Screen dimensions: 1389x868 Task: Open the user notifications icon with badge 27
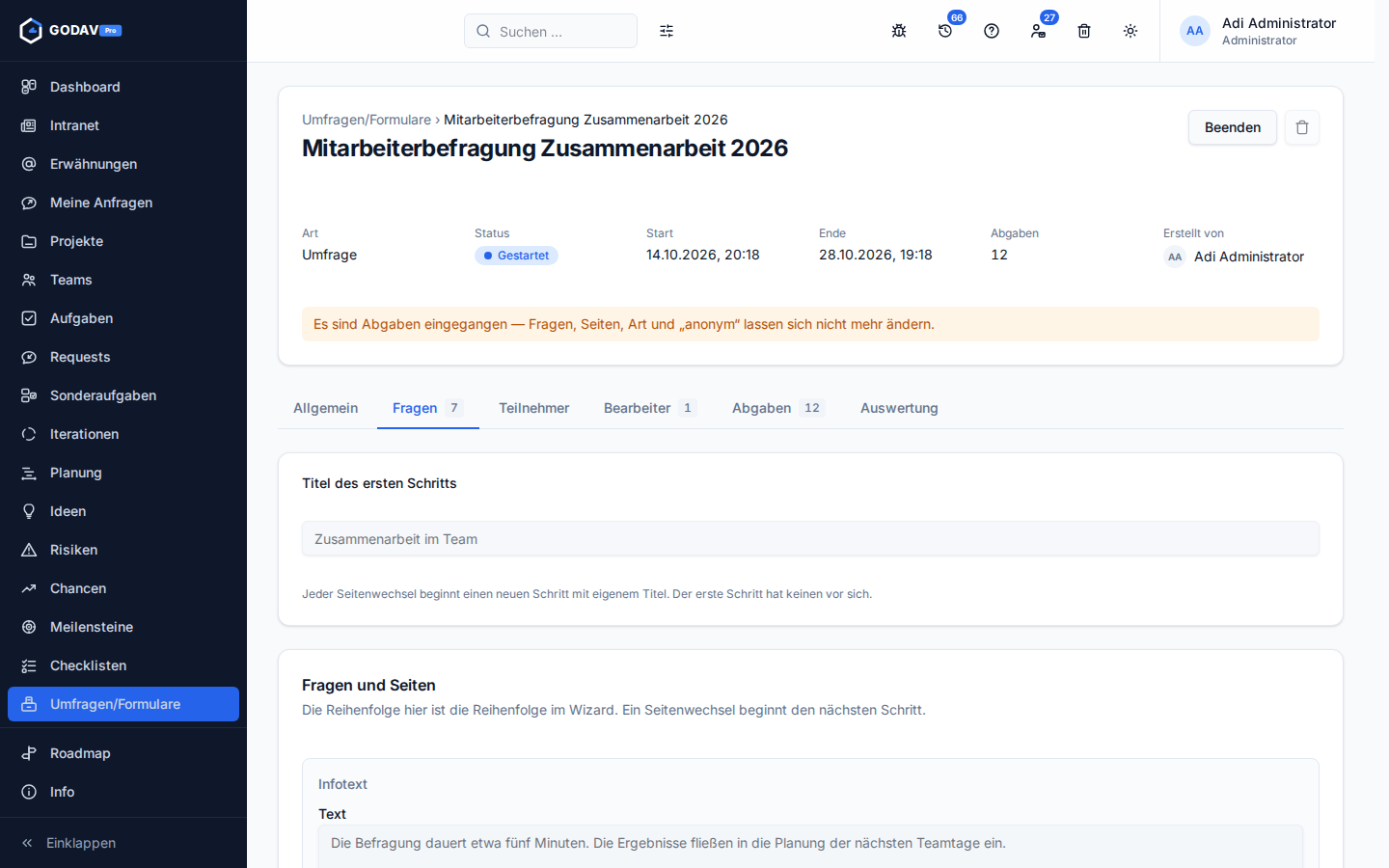pyautogui.click(x=1038, y=31)
